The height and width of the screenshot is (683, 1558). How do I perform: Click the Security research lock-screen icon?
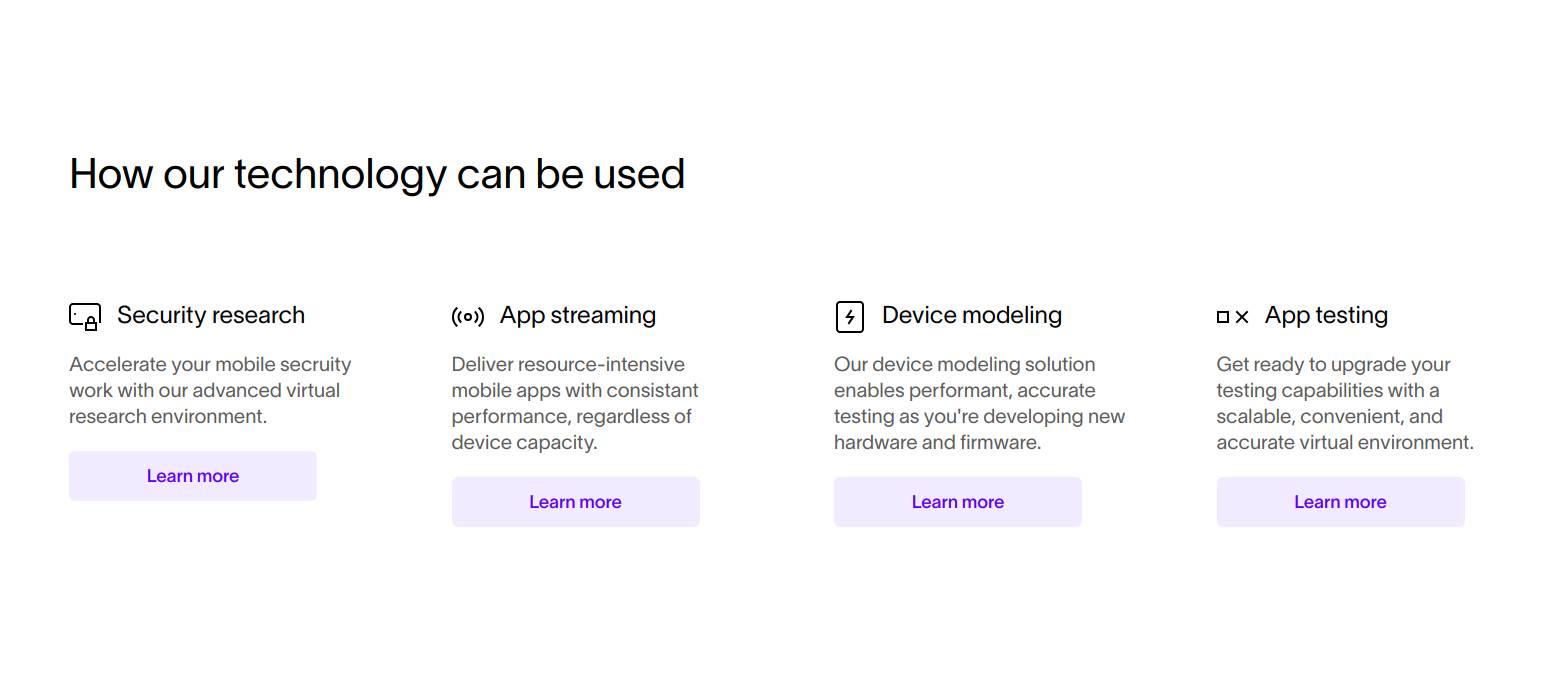pyautogui.click(x=85, y=317)
